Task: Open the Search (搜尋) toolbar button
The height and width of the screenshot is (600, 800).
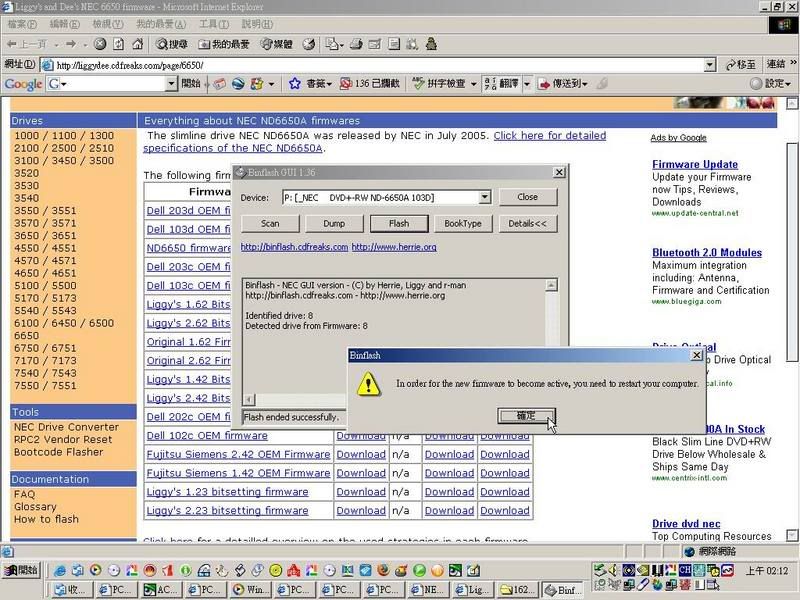Action: coord(172,44)
